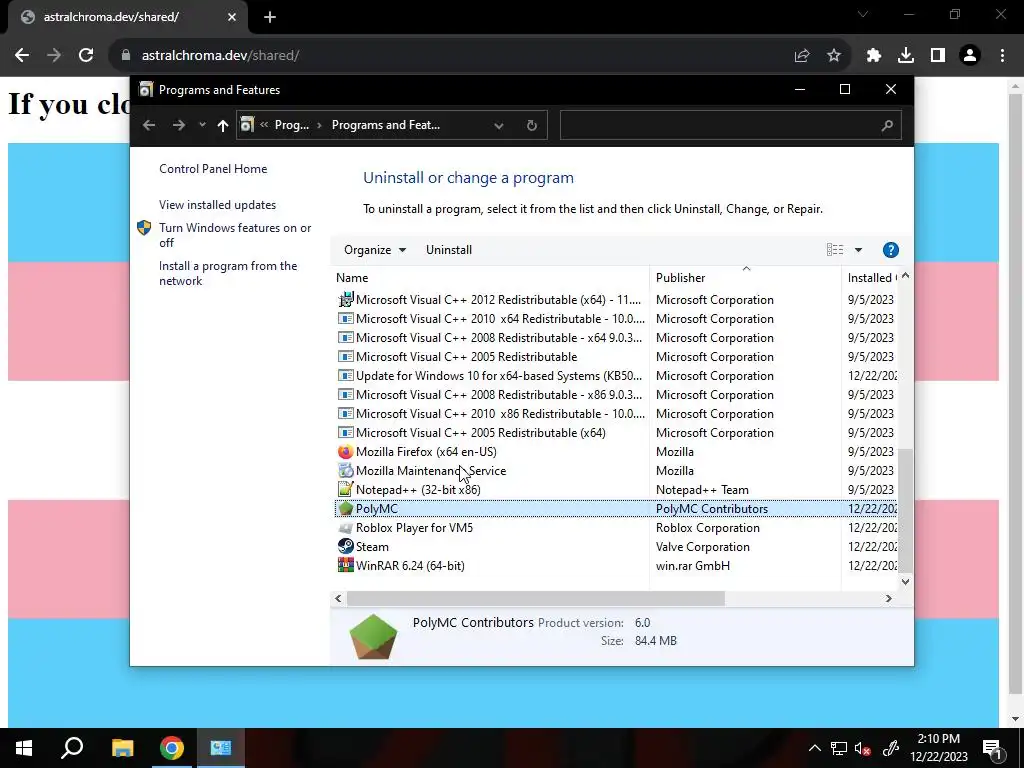This screenshot has height=768, width=1024.
Task: Open Control Panel Home link
Action: (213, 168)
